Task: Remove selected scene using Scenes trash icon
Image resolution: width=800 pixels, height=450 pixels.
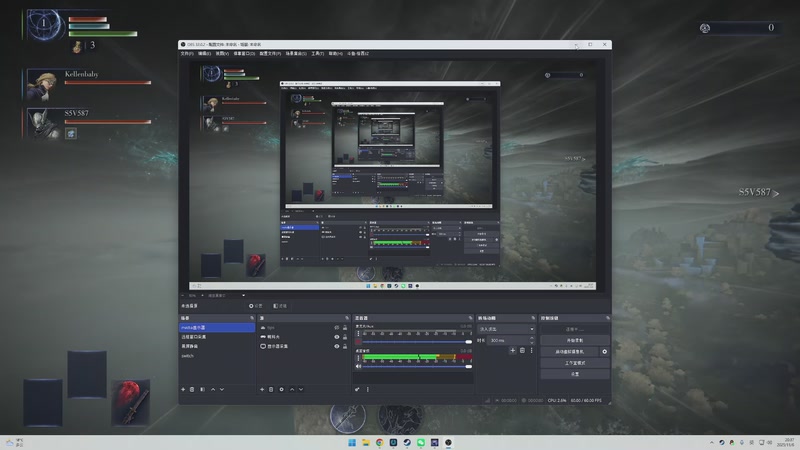Action: point(192,389)
